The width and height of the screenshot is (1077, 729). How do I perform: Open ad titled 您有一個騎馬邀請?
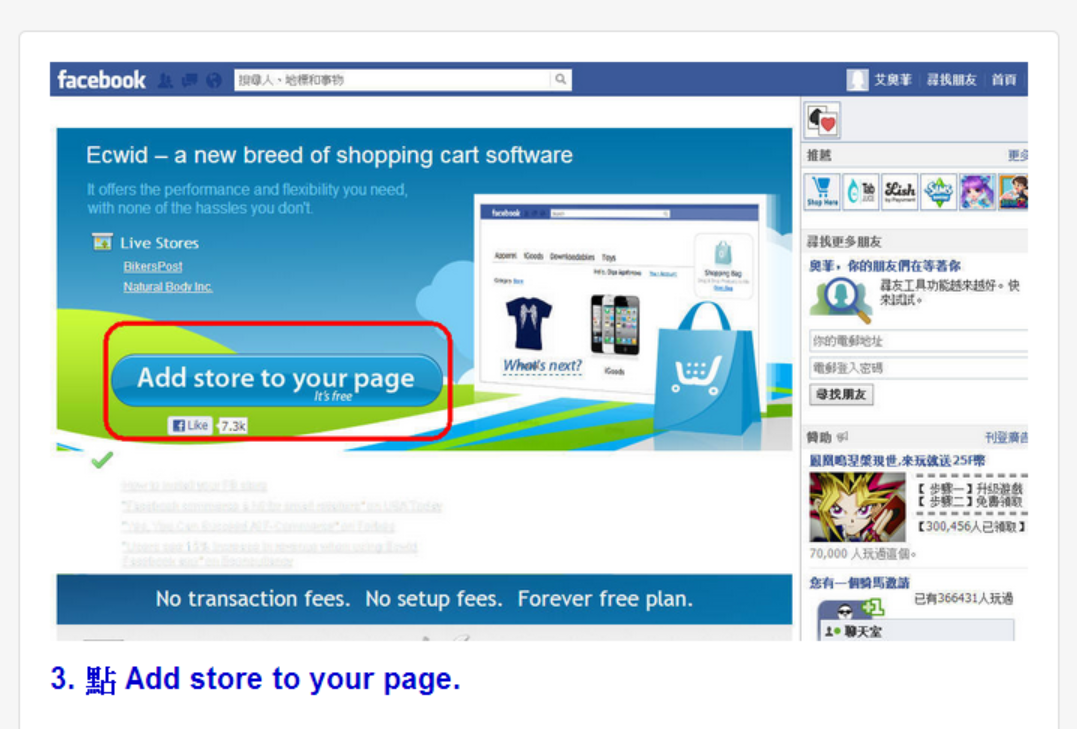point(859,583)
